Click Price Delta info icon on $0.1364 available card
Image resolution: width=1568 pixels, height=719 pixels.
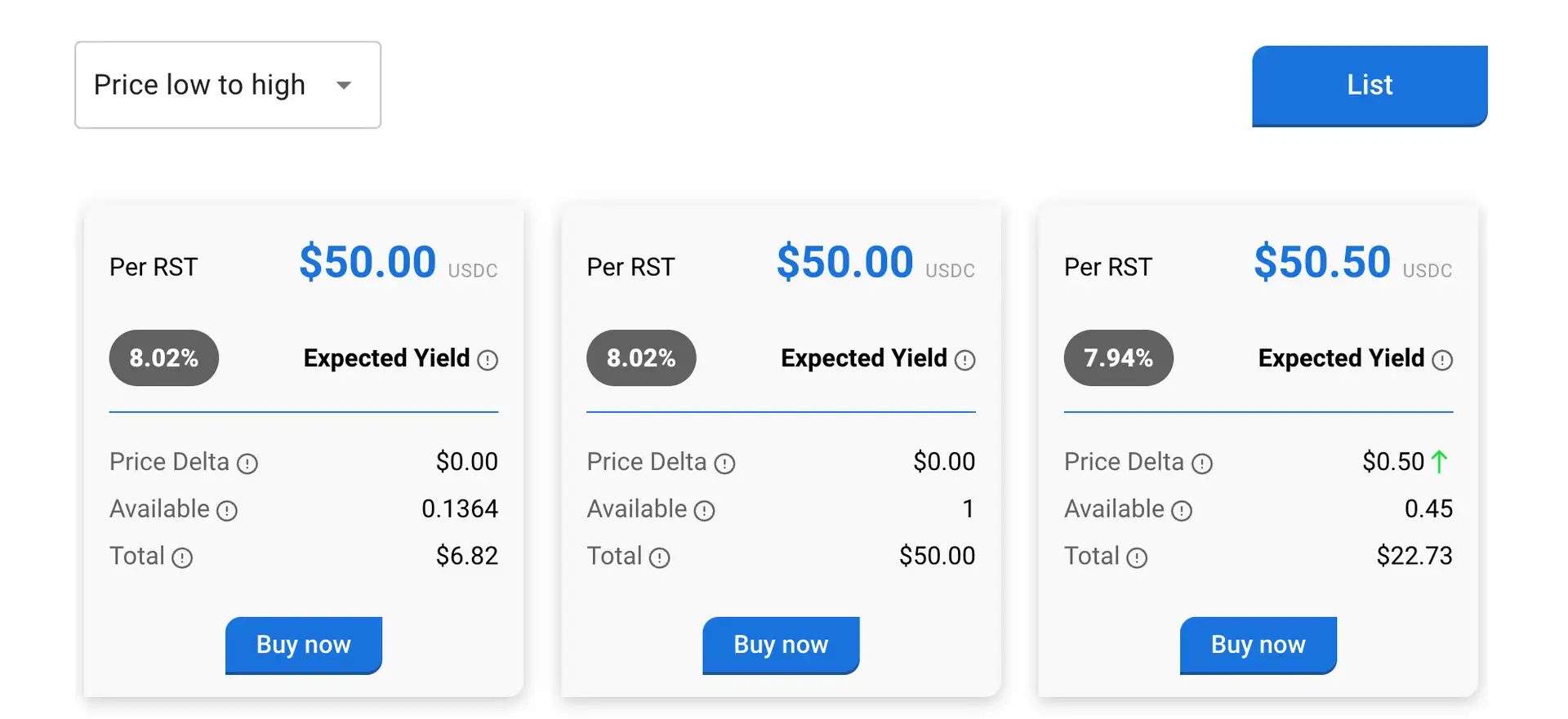tap(247, 464)
